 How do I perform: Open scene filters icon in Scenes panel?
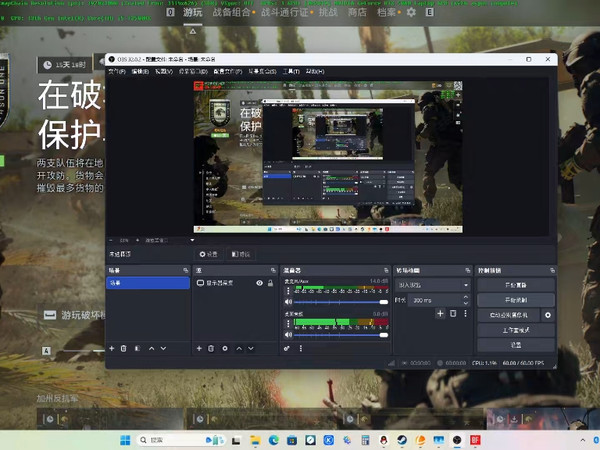137,349
